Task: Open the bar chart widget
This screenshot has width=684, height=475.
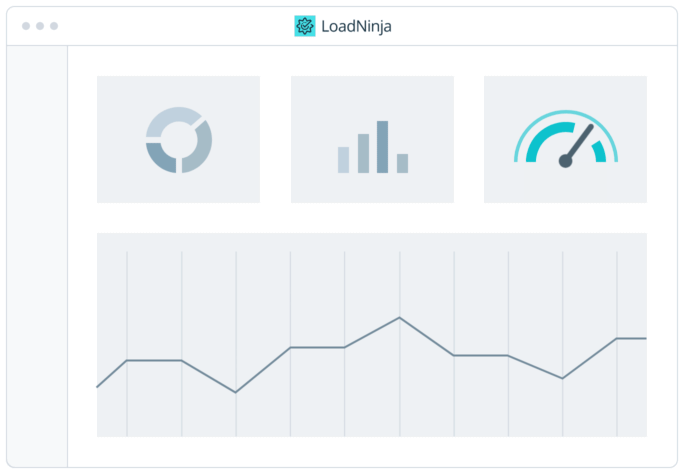Action: (x=372, y=139)
